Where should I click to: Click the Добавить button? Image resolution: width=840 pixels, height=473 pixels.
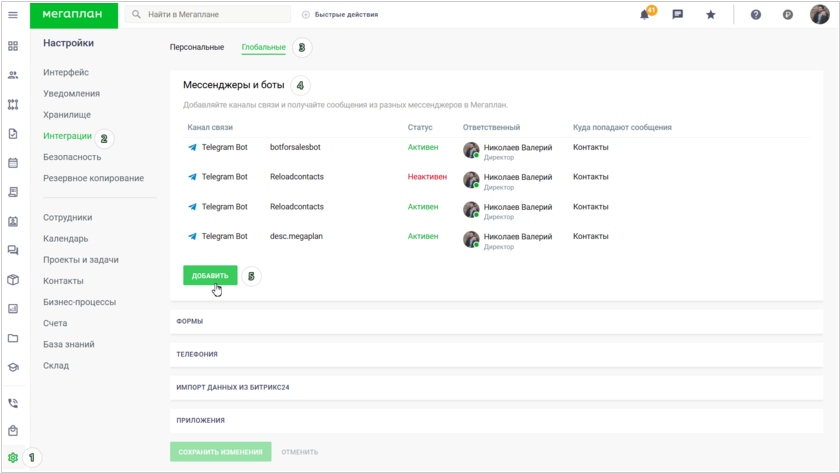(210, 275)
